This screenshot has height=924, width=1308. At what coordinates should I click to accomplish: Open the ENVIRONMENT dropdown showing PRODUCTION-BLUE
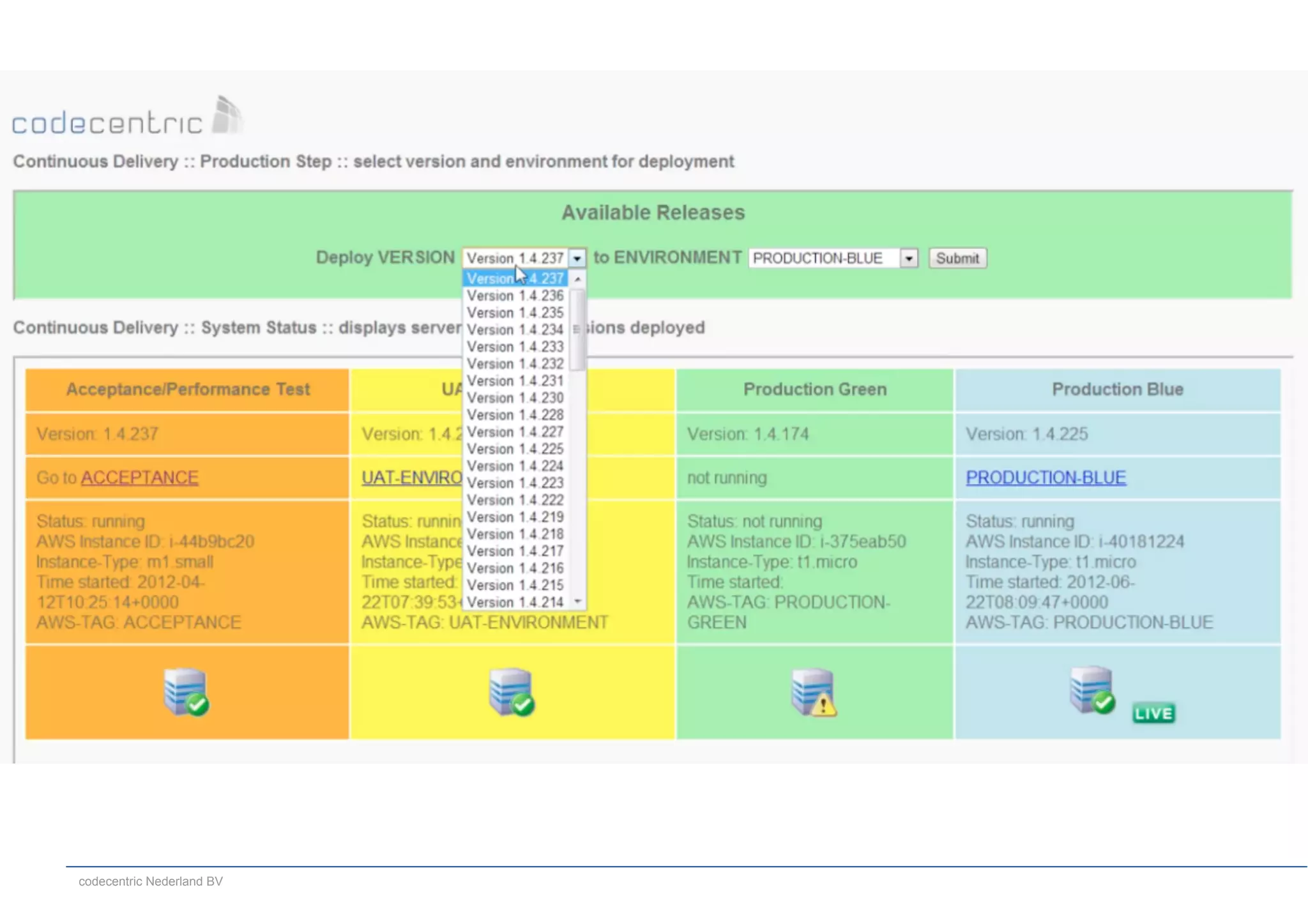click(x=833, y=258)
